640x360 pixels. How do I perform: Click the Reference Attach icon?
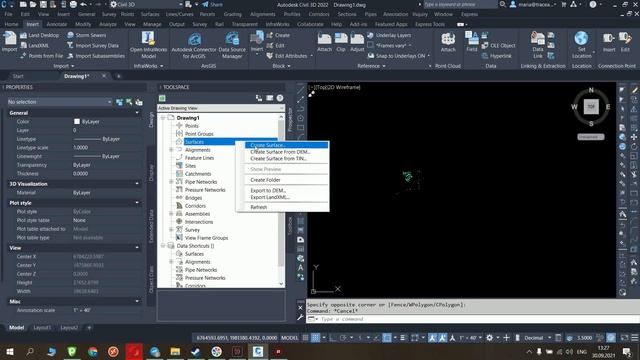(324, 39)
